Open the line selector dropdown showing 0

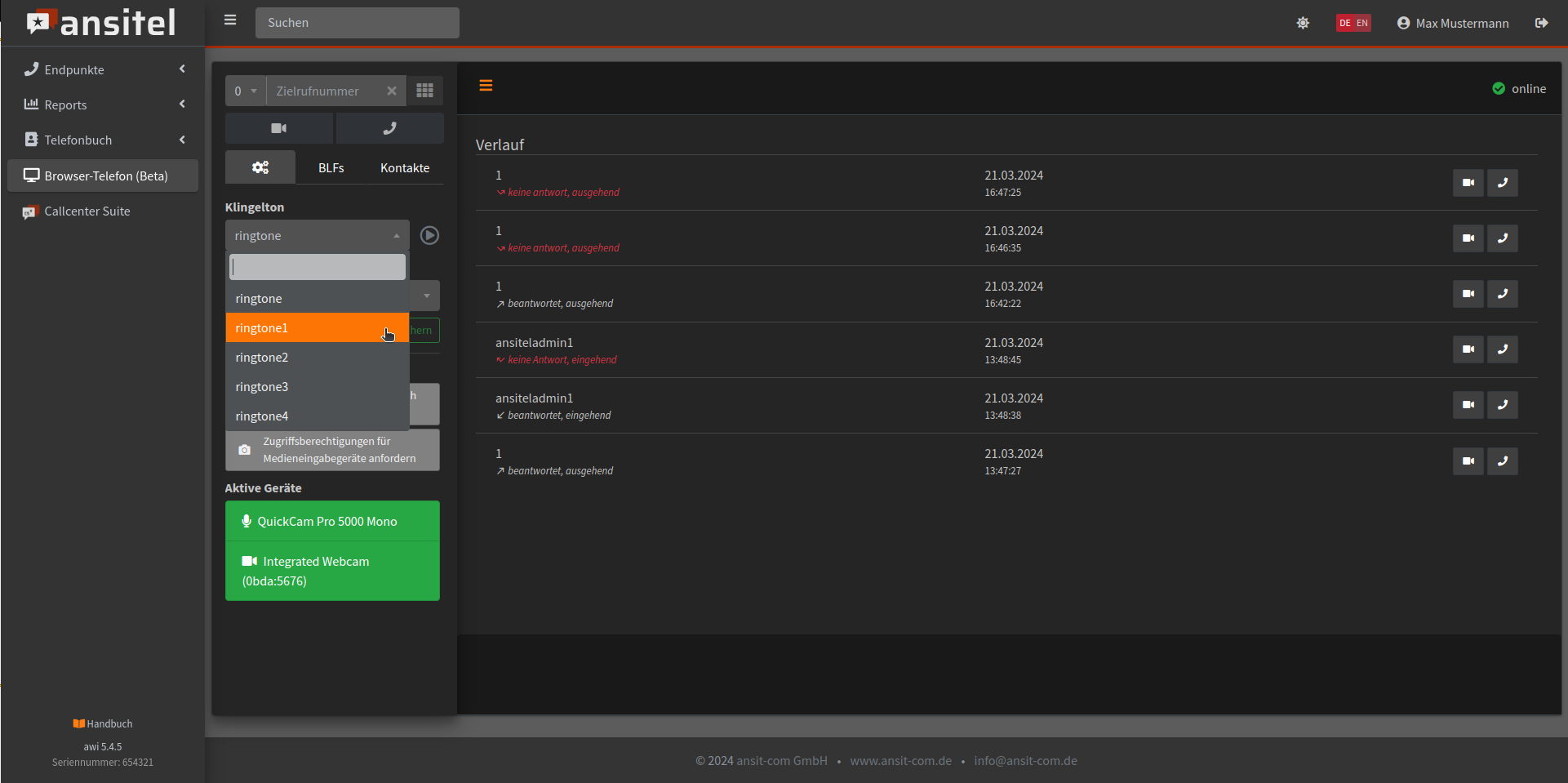click(245, 91)
